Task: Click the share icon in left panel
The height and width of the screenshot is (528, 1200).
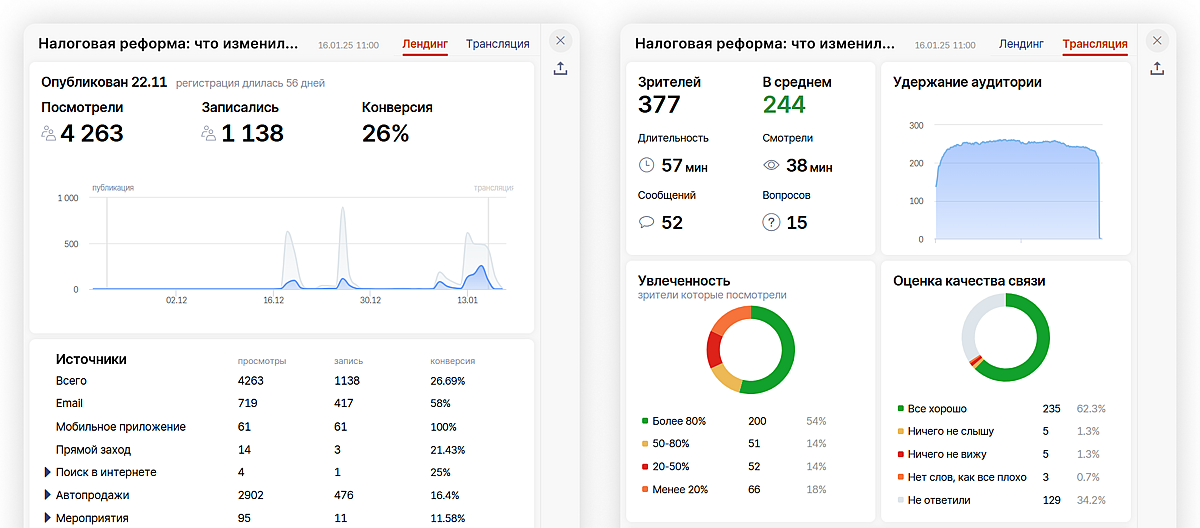Action: point(560,68)
